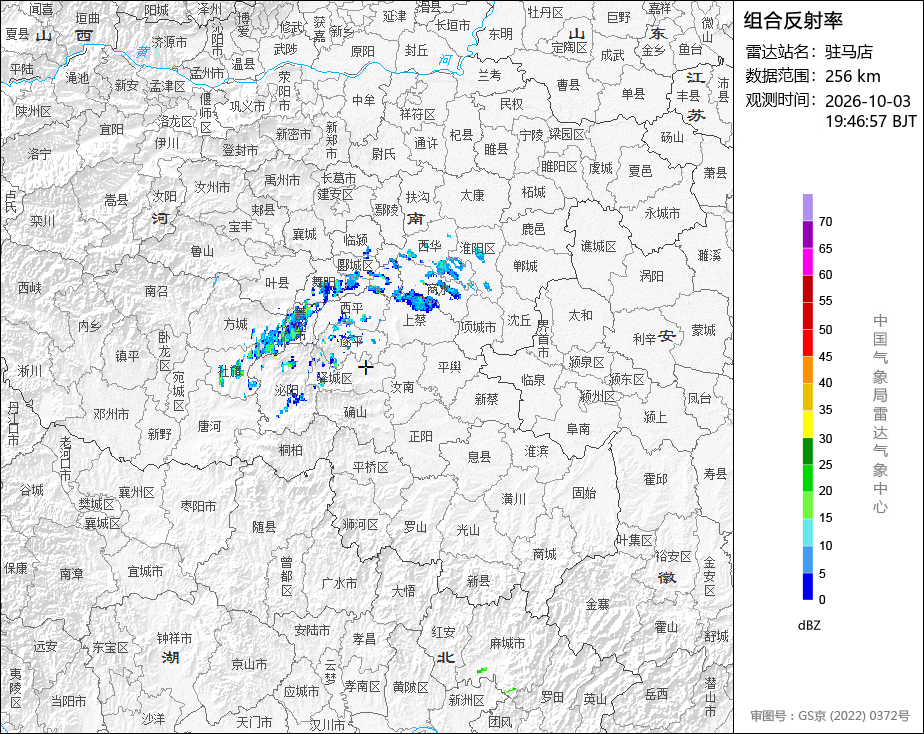Click the 'dBZ' unit label
The image size is (924, 734).
coord(809,626)
